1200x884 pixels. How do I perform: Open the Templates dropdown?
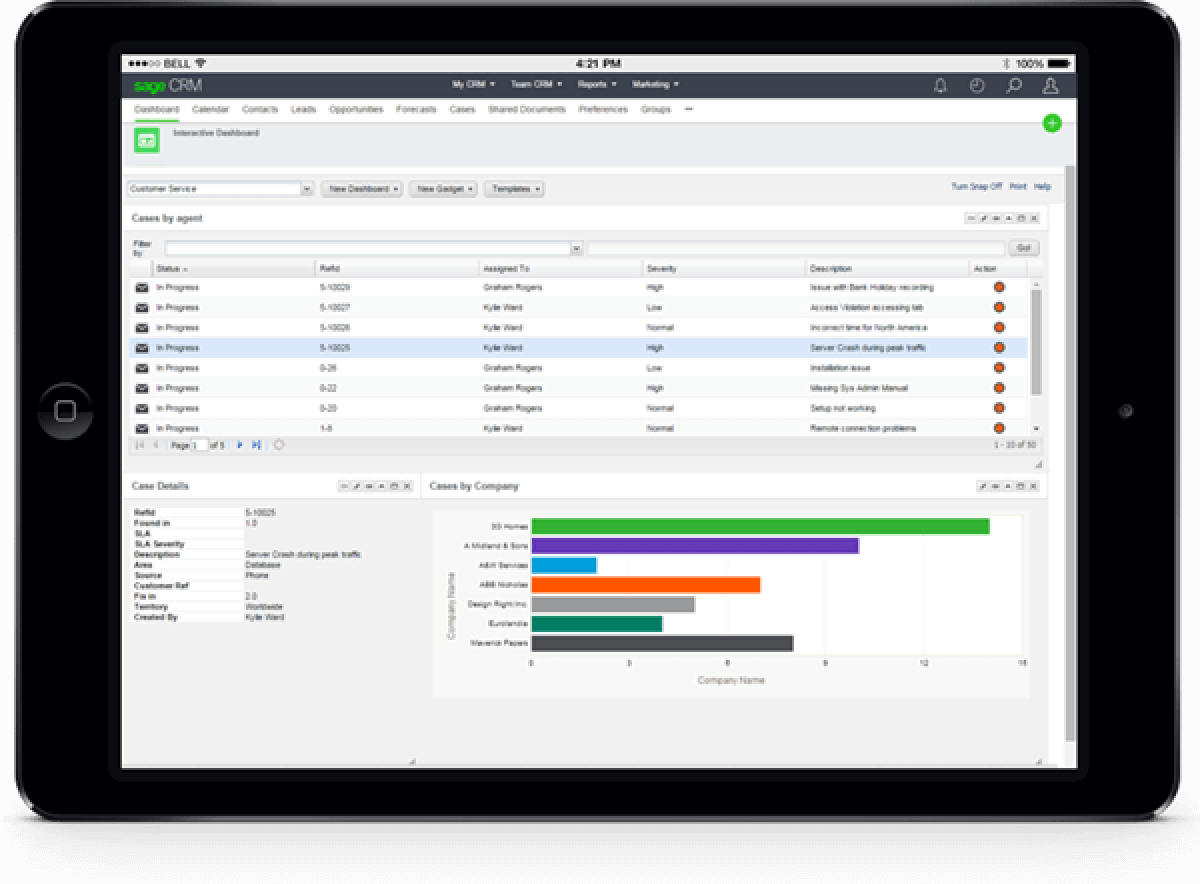coord(513,188)
